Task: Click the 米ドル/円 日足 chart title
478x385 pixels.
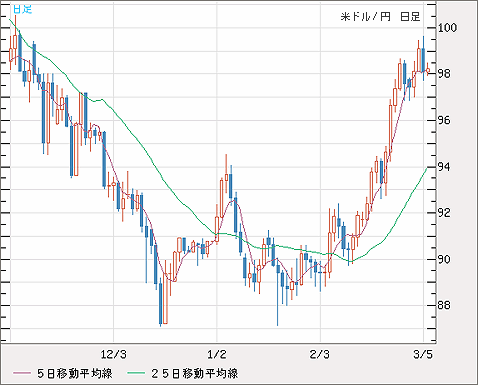Action: tap(380, 17)
